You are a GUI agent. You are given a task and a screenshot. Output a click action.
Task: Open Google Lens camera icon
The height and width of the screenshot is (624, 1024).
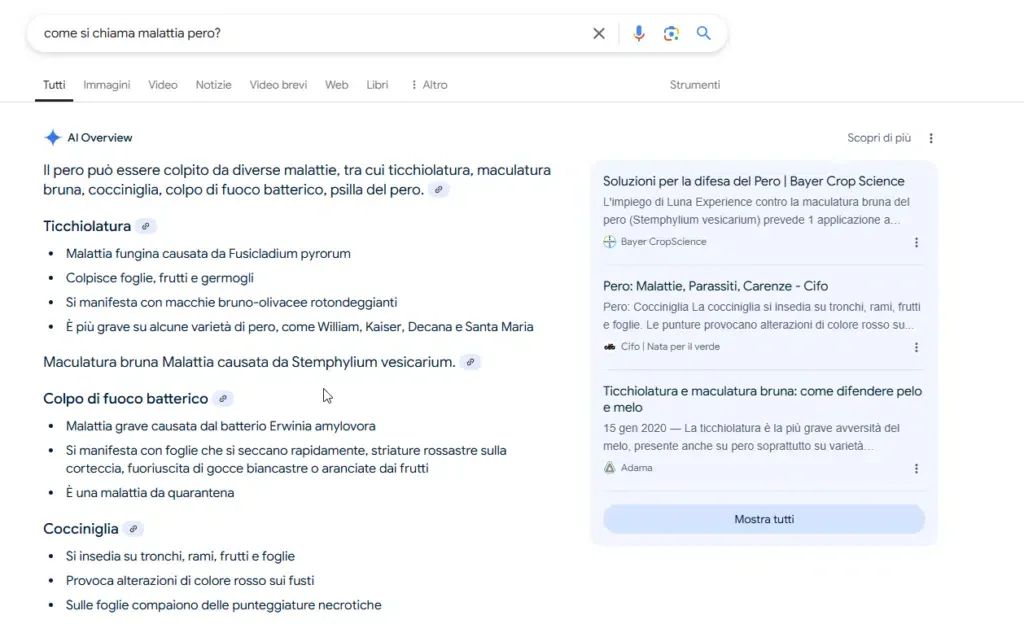click(672, 33)
